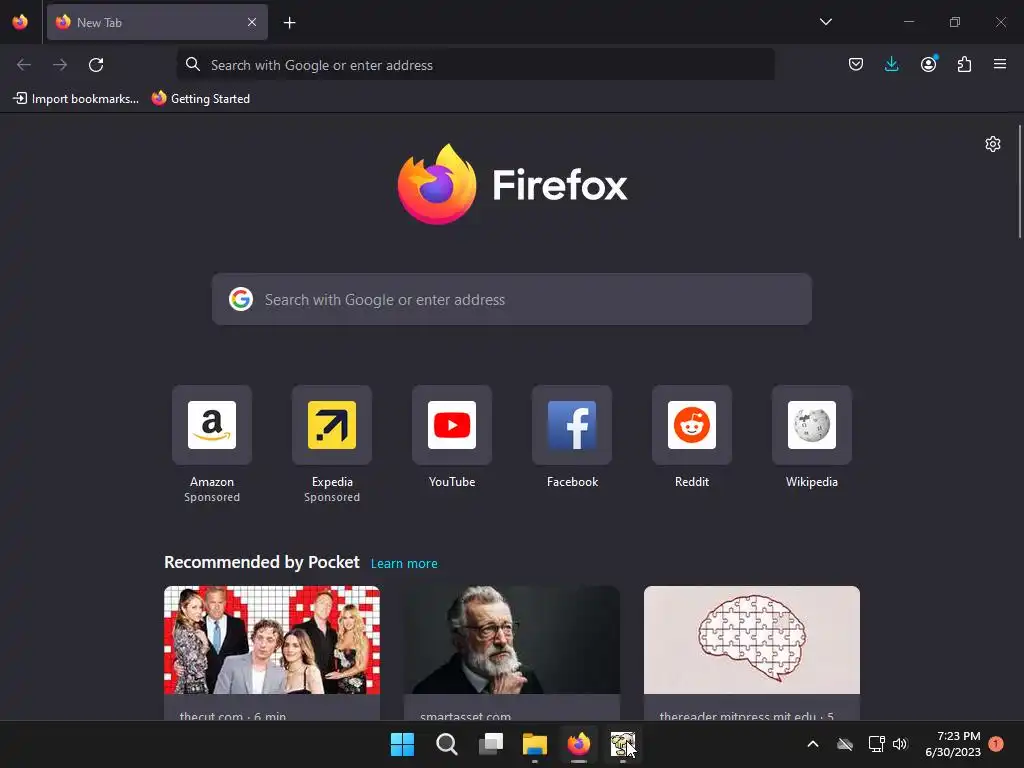Open Task View on the taskbar
This screenshot has height=768, width=1024.
(x=491, y=744)
